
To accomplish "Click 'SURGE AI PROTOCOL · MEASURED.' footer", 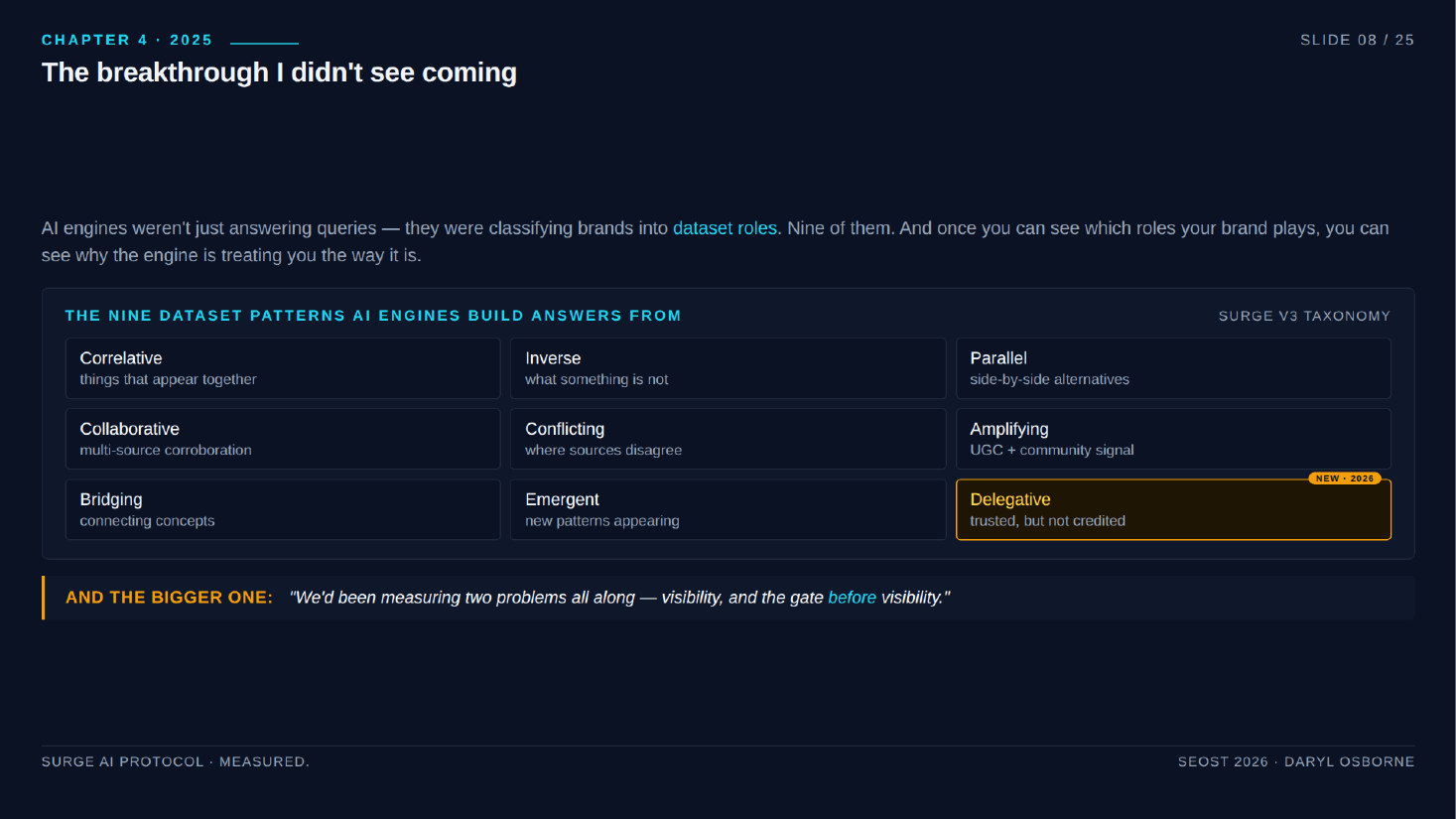I will pyautogui.click(x=176, y=761).
